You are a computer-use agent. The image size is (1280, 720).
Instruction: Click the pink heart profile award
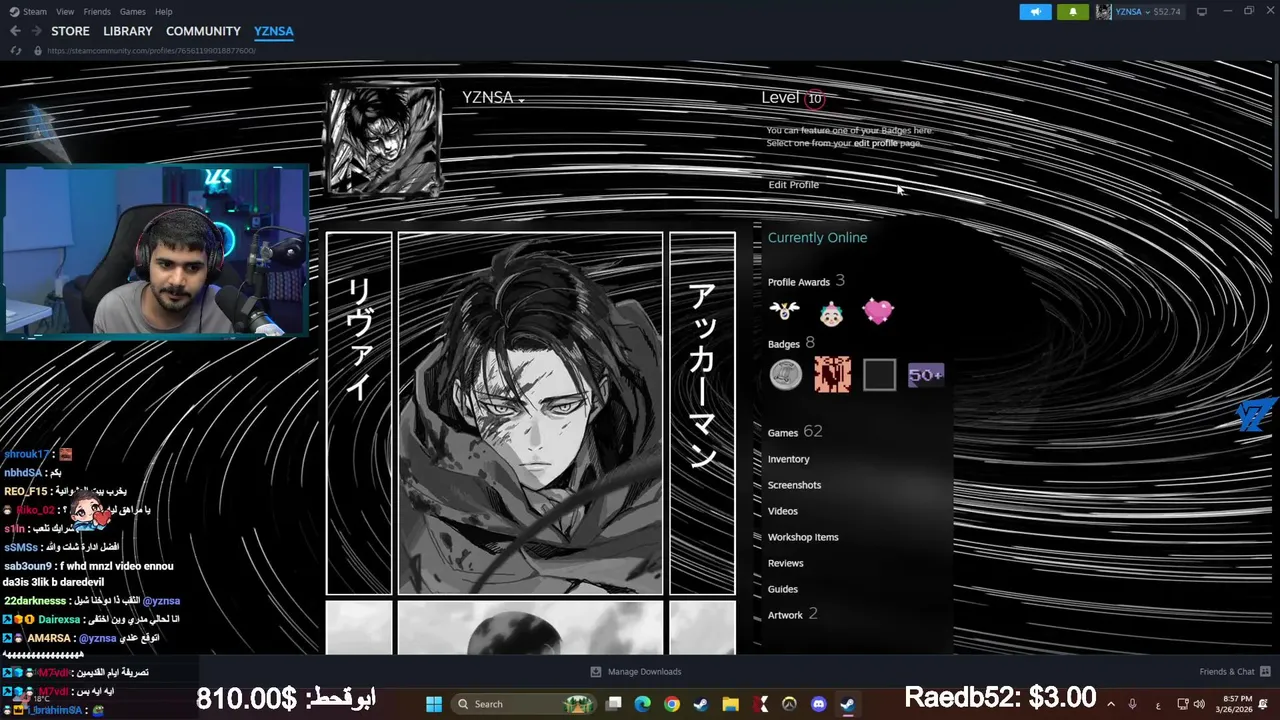click(x=877, y=311)
